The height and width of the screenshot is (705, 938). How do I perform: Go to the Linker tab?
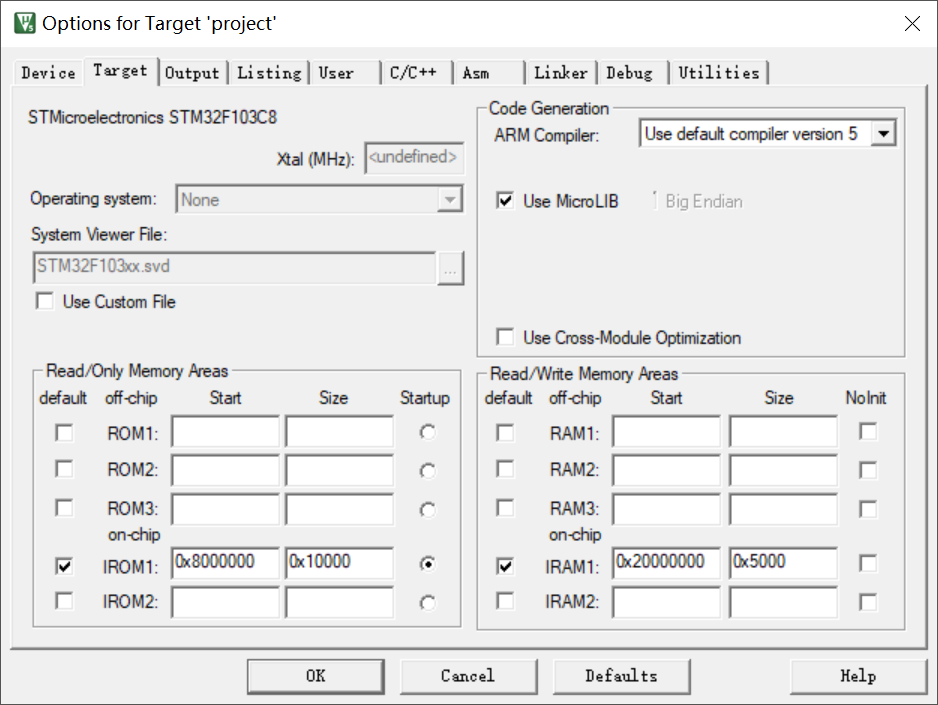(561, 73)
